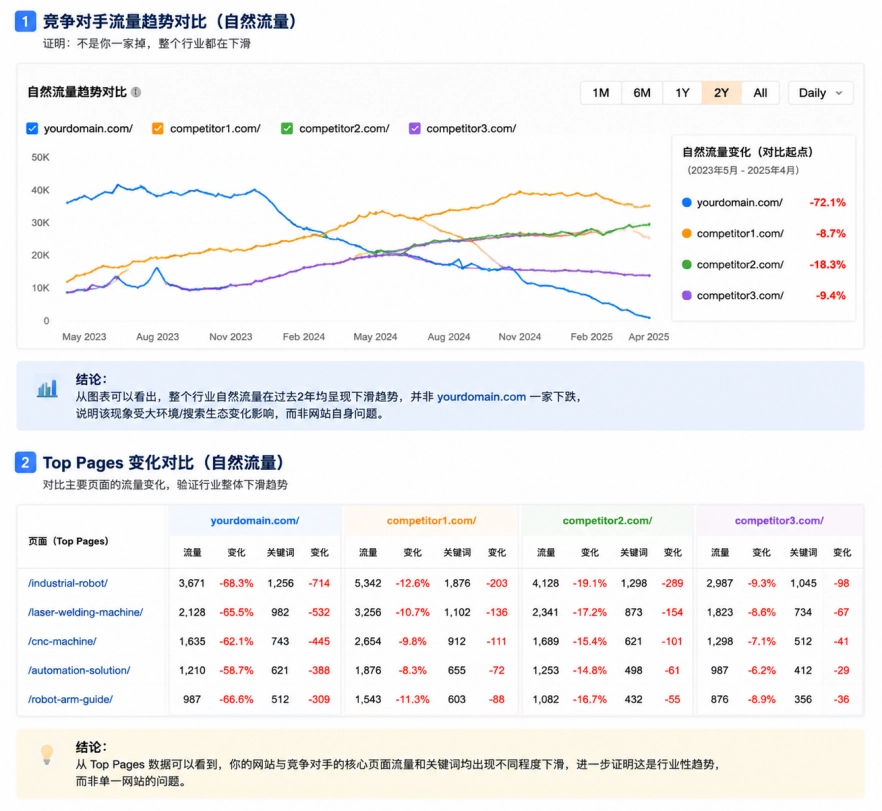Viewport: 882px width, 811px height.
Task: Switch to the 1Y time range
Action: pyautogui.click(x=682, y=93)
